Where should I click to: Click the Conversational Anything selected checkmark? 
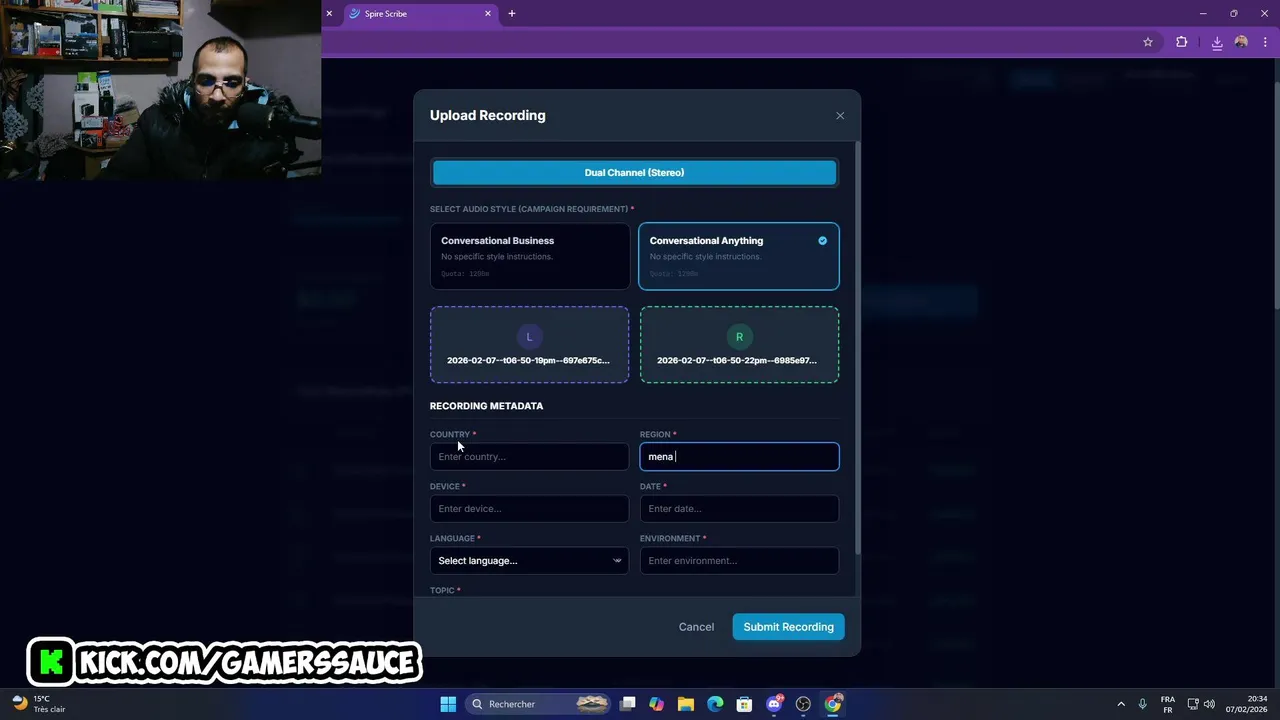(x=822, y=241)
